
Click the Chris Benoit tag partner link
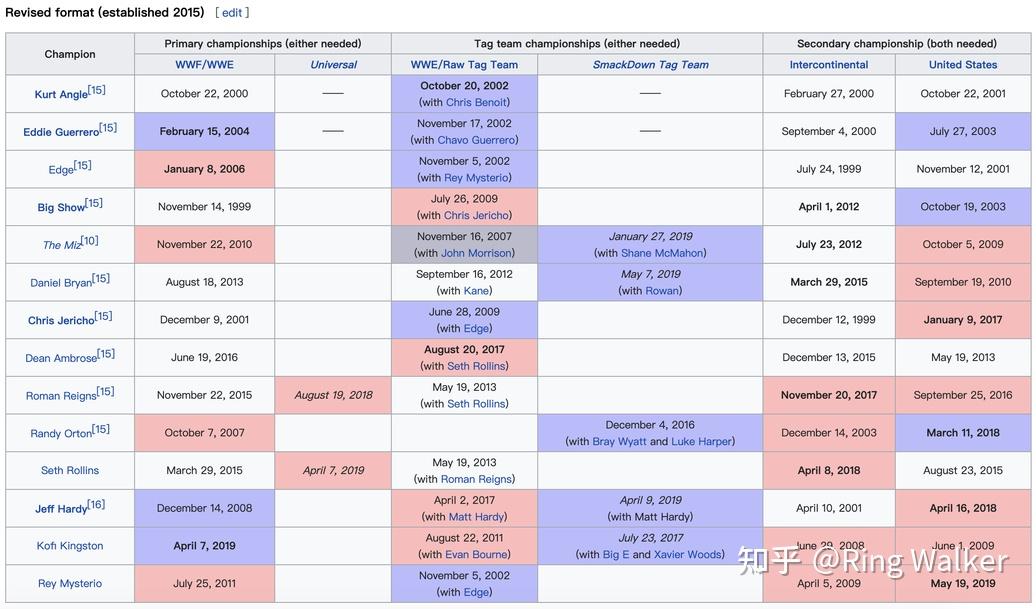(476, 102)
